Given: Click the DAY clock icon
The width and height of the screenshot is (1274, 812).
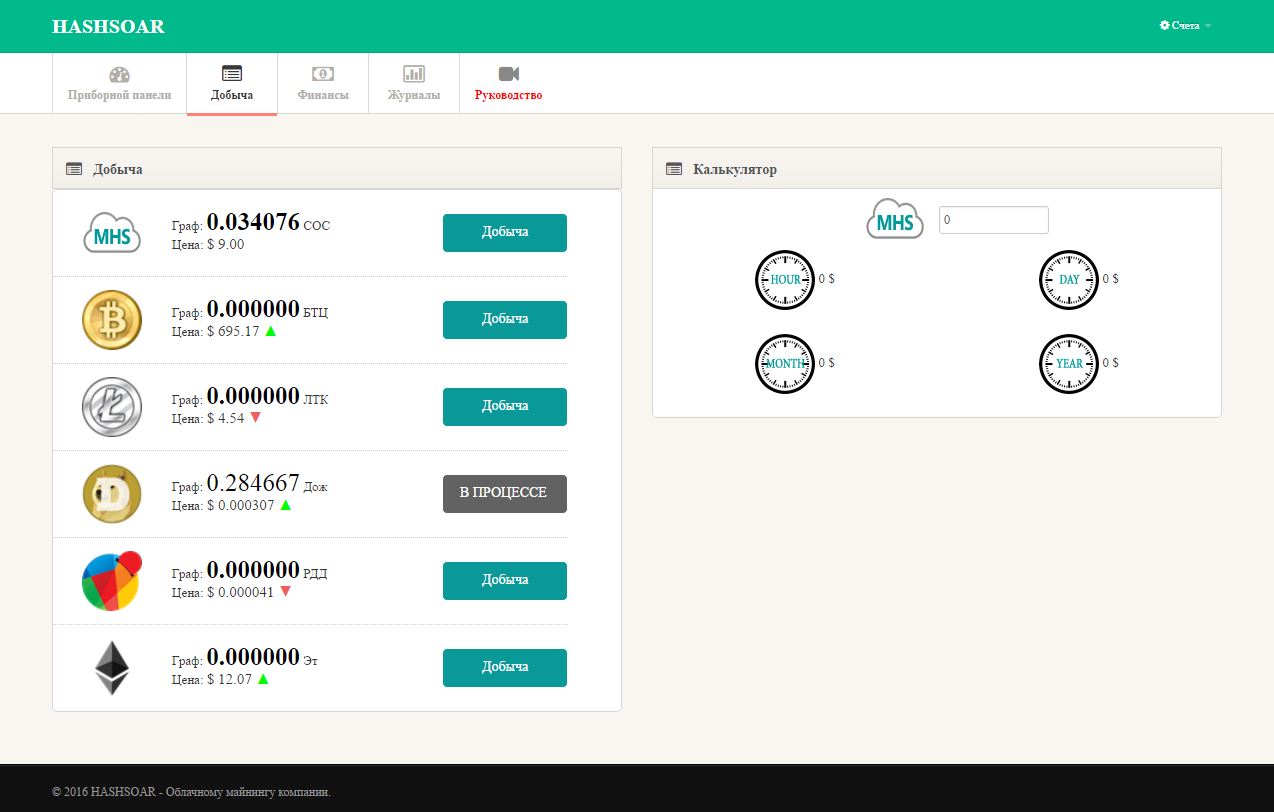Looking at the screenshot, I should point(1068,280).
